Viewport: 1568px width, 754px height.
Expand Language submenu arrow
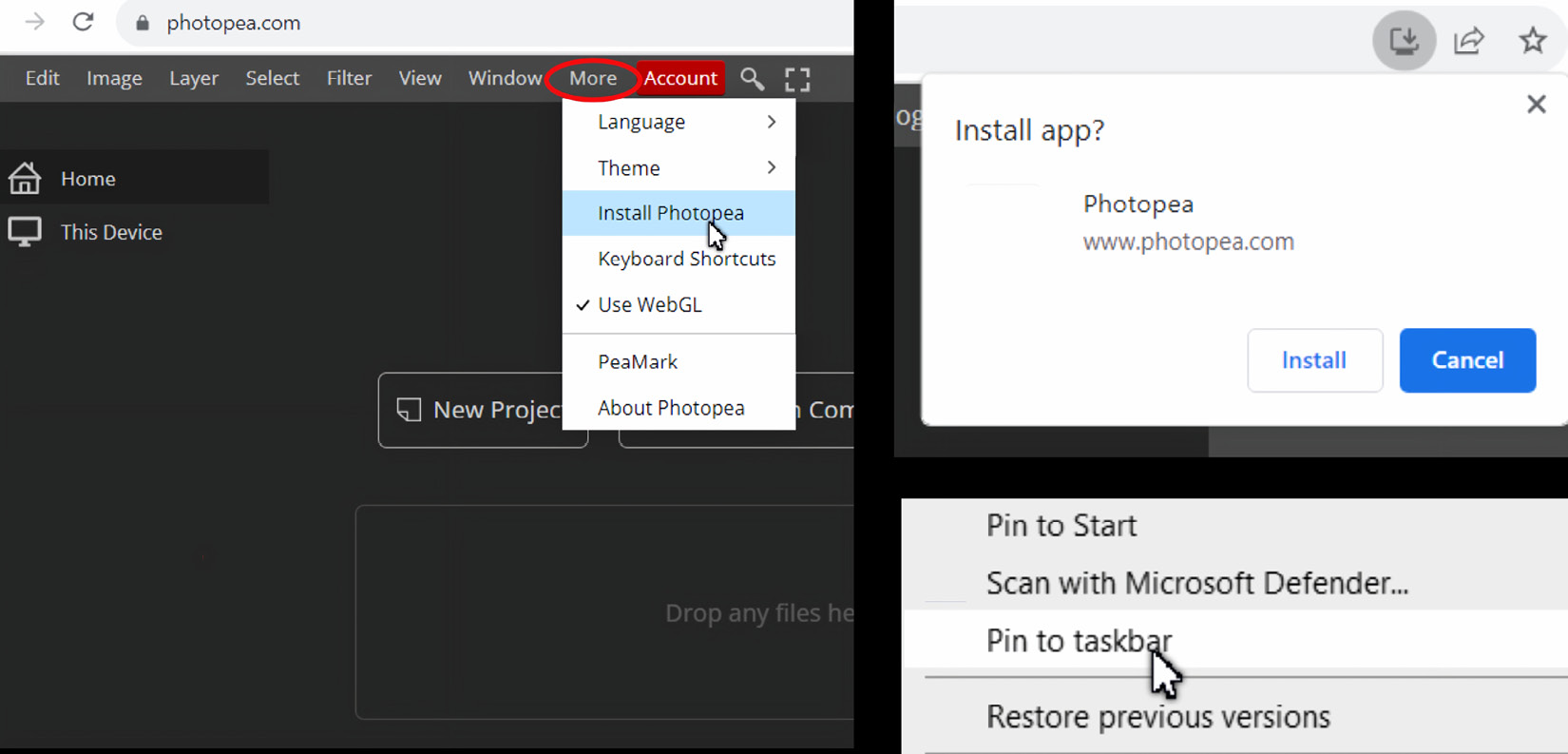coord(771,122)
